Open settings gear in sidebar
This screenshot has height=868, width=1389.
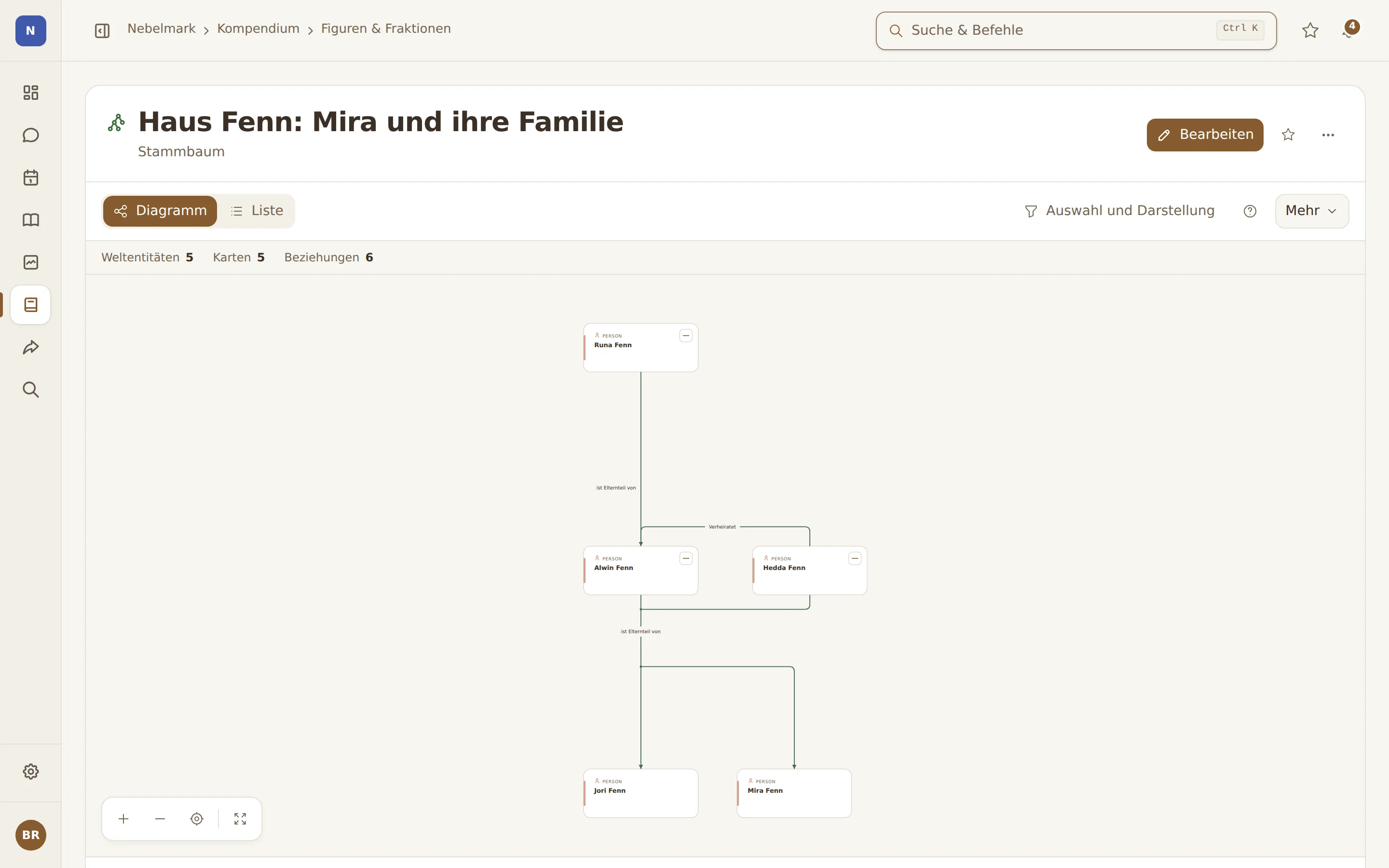30,772
